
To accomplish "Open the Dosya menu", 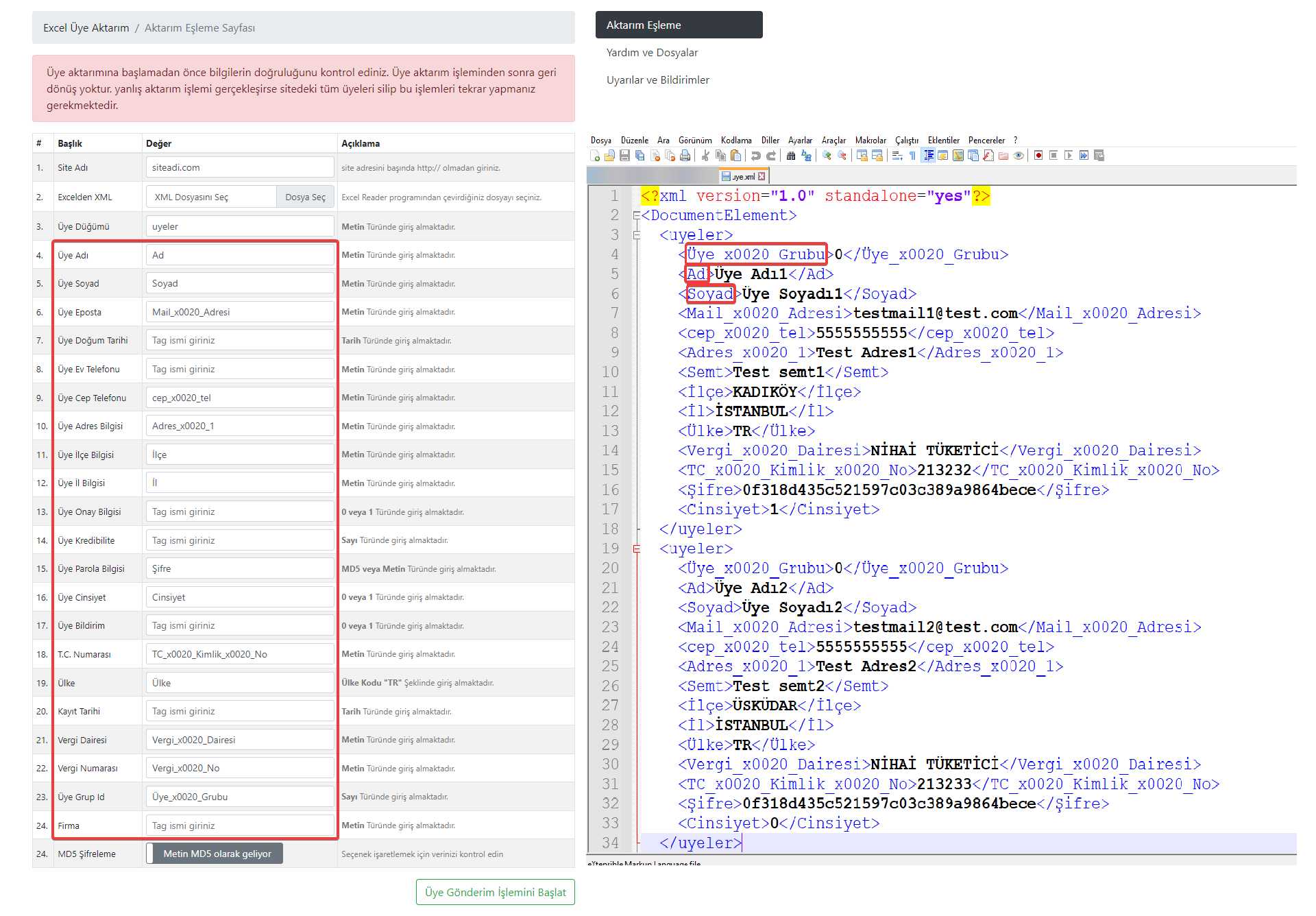I will pos(600,140).
